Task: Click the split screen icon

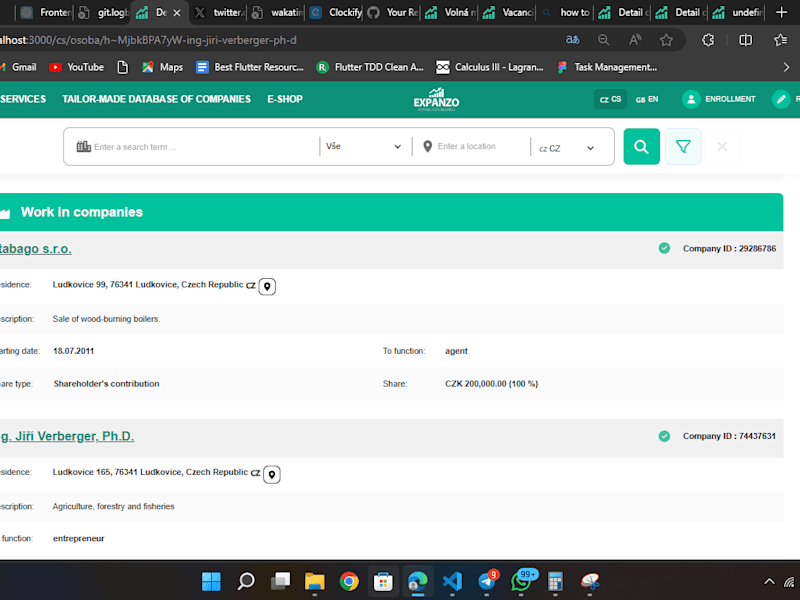Action: pyautogui.click(x=745, y=40)
